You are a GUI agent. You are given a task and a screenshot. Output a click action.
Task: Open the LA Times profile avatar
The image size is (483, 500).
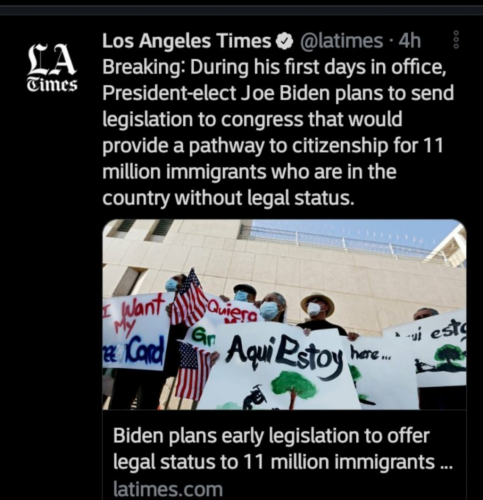pos(52,67)
